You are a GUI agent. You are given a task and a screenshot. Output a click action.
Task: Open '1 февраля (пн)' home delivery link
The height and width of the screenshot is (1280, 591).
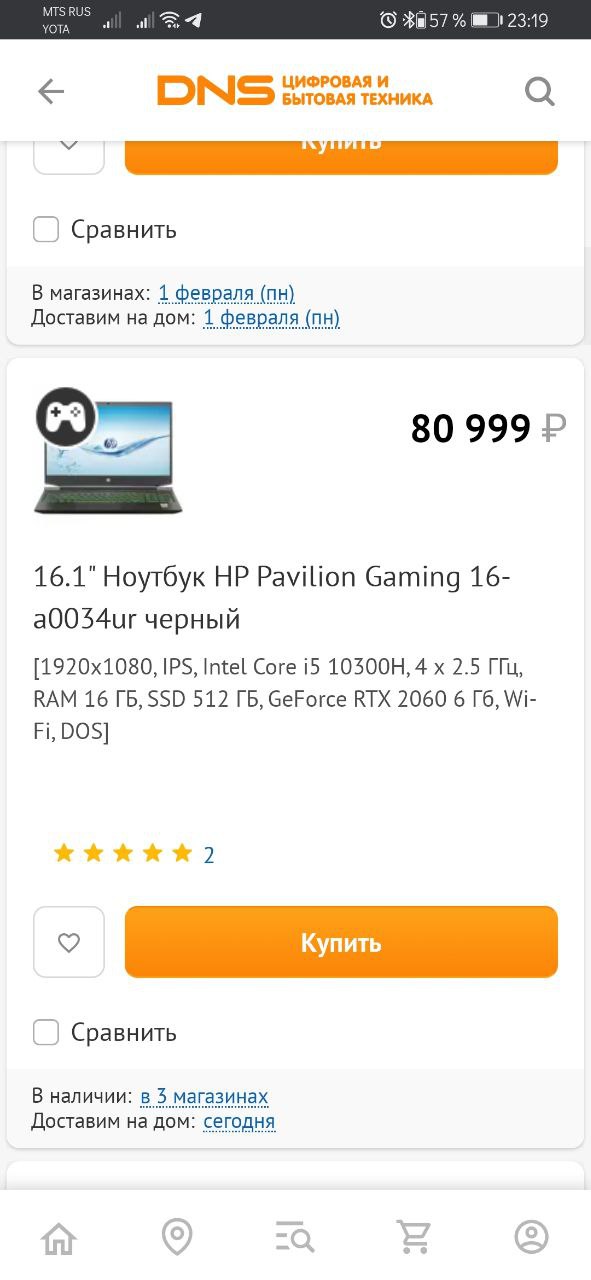(x=272, y=318)
